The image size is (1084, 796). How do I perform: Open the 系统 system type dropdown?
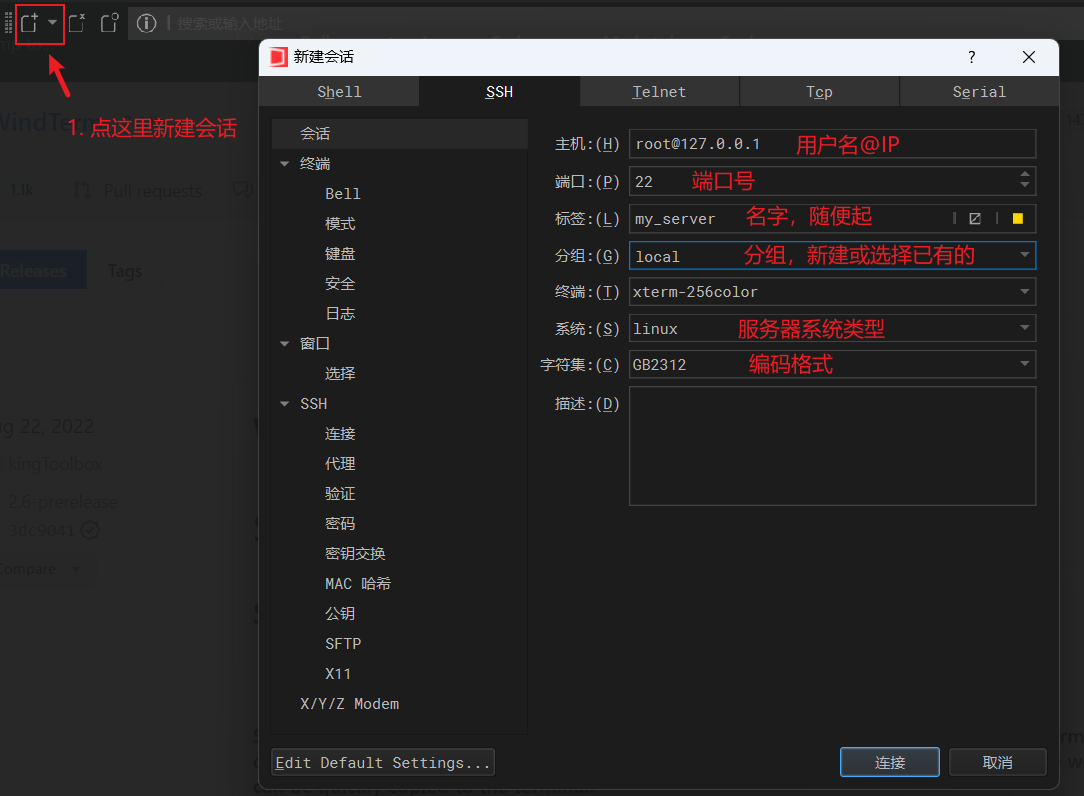(x=1025, y=328)
